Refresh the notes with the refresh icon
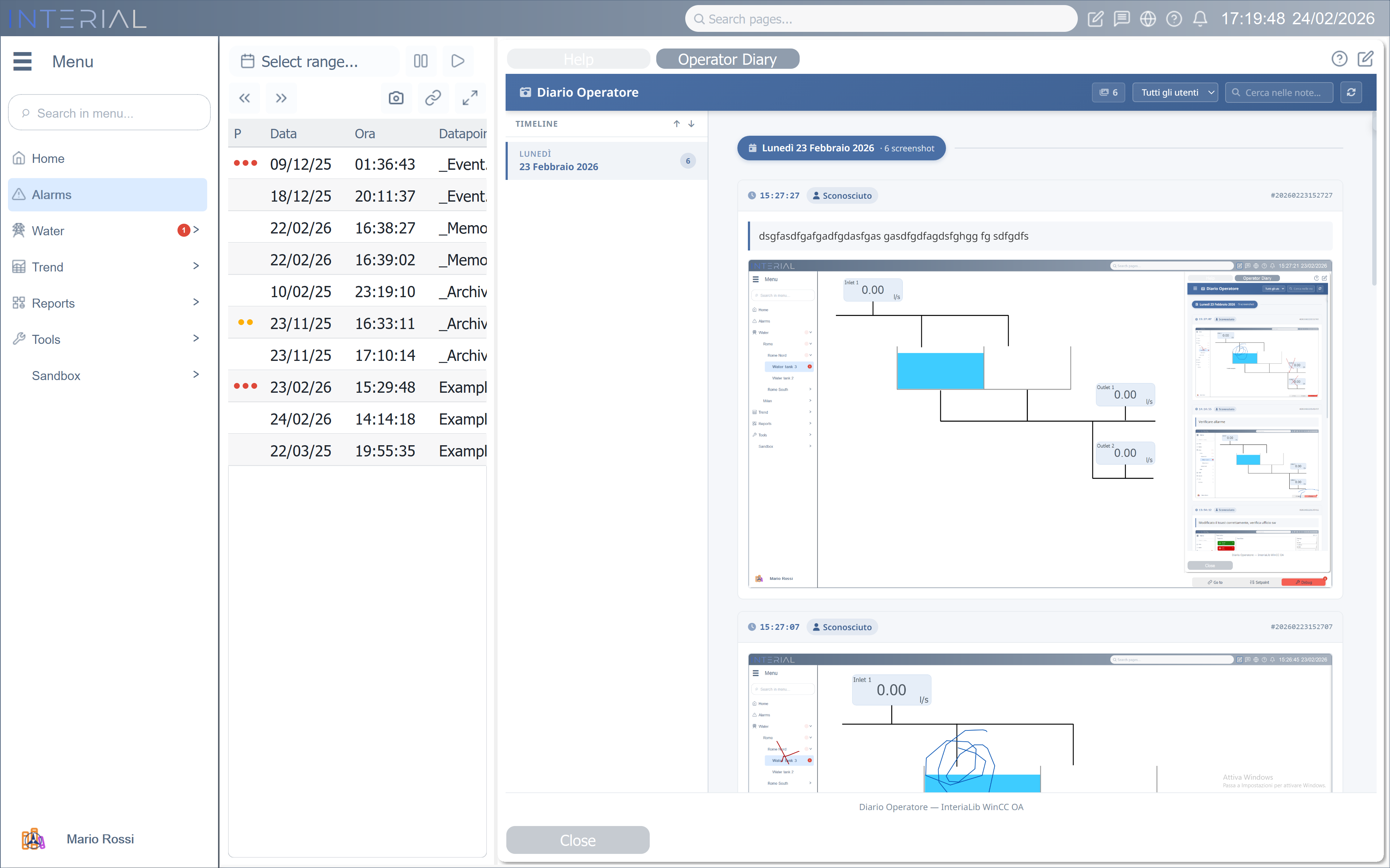This screenshot has width=1390, height=868. (x=1351, y=92)
